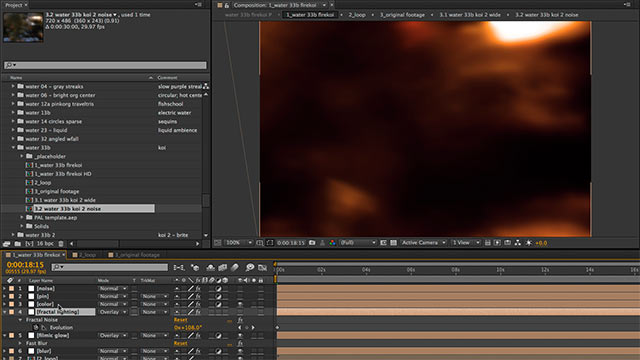
Task: Open the Project panel flowchart icon
Action: click(x=206, y=86)
